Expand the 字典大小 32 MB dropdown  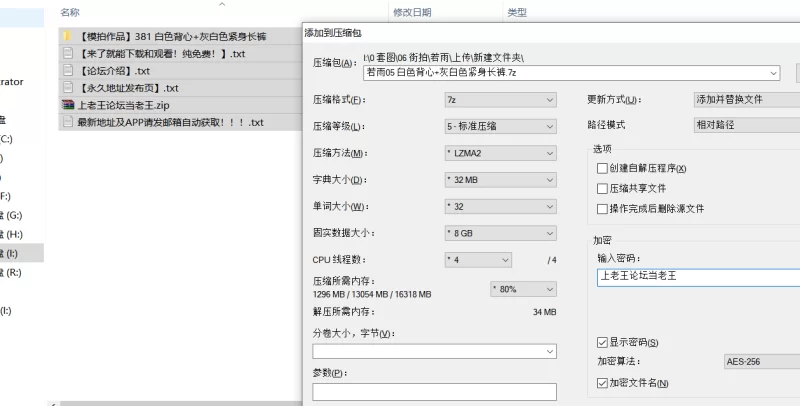499,179
